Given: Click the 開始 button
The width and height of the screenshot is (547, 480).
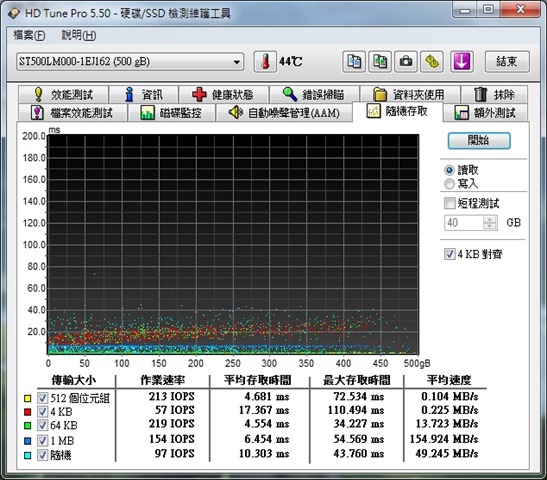Looking at the screenshot, I should (479, 141).
